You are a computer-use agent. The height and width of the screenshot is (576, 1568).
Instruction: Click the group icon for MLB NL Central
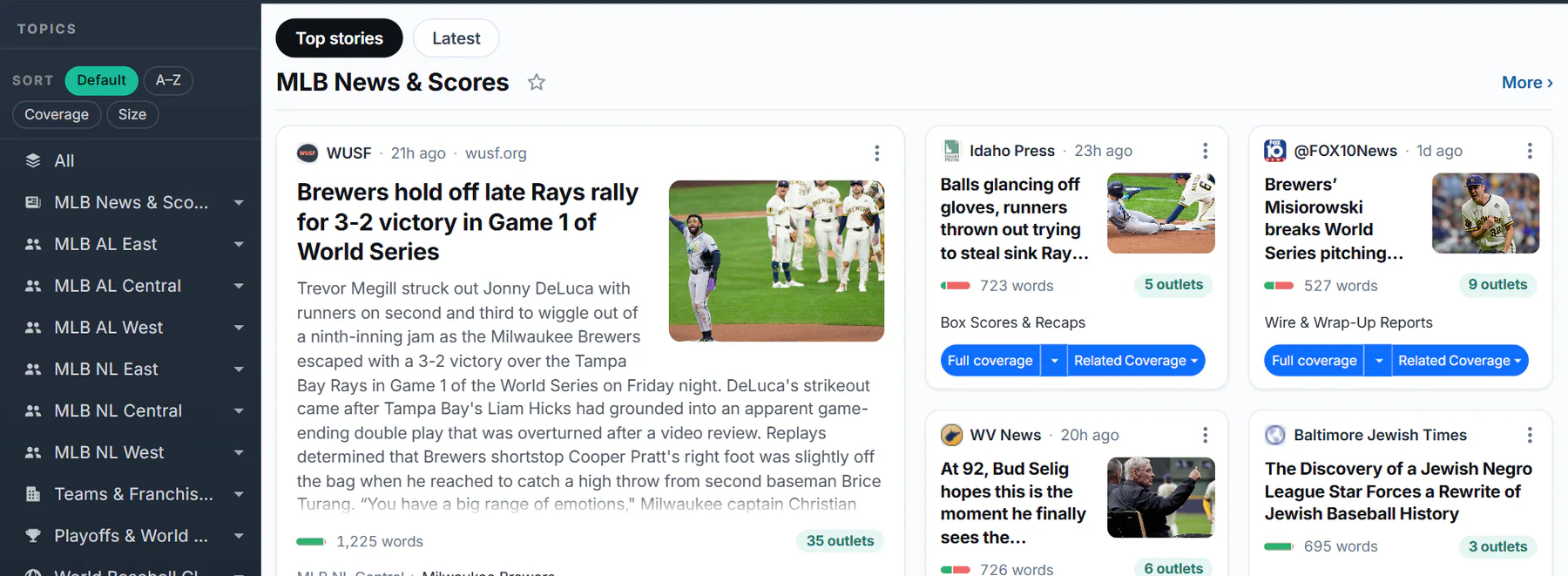point(33,410)
